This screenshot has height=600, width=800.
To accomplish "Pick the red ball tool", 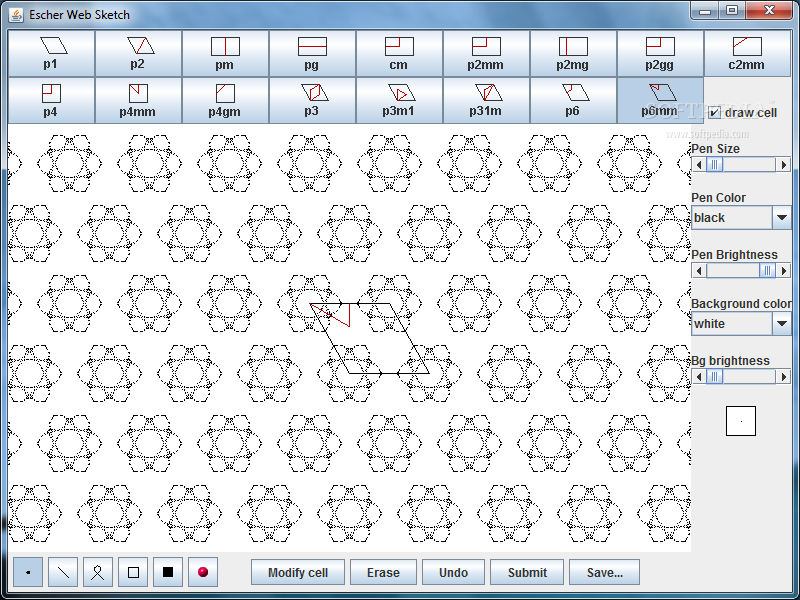I will (203, 572).
